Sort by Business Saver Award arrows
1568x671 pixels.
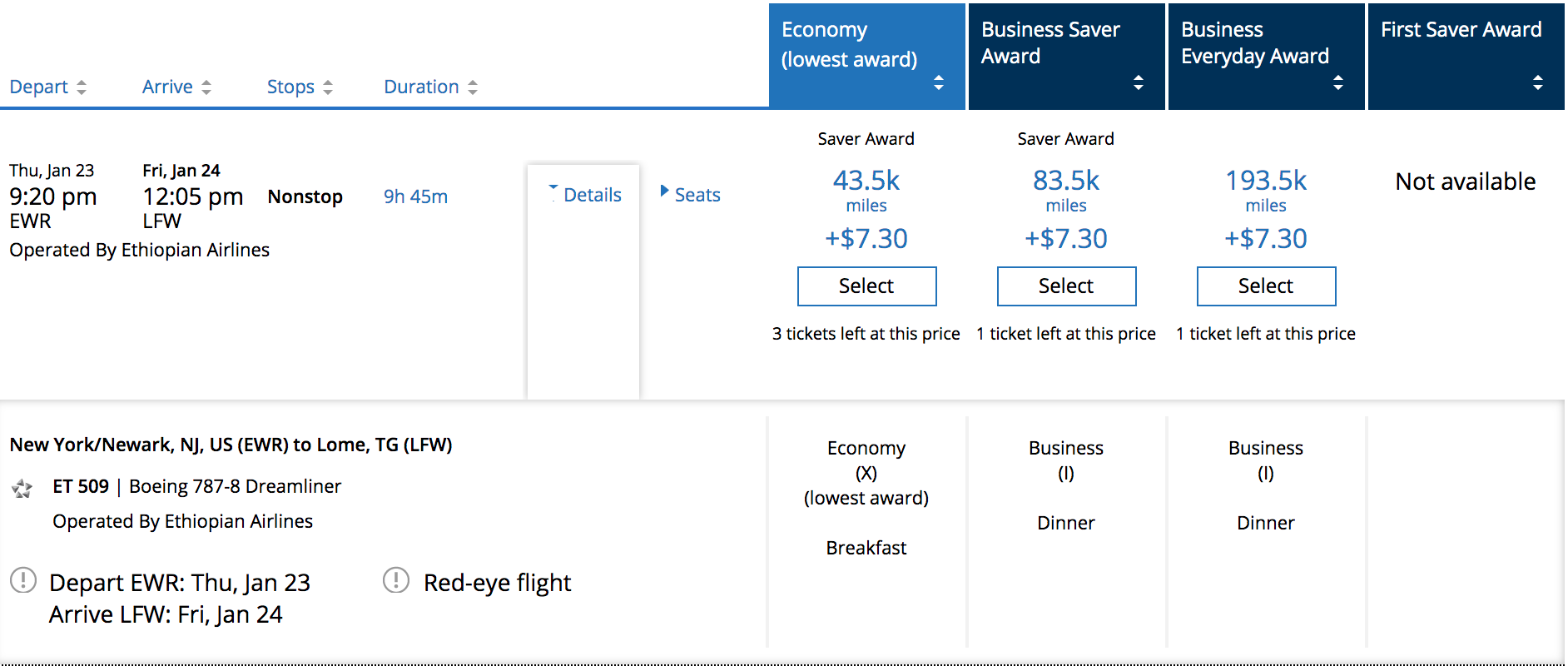(1139, 82)
